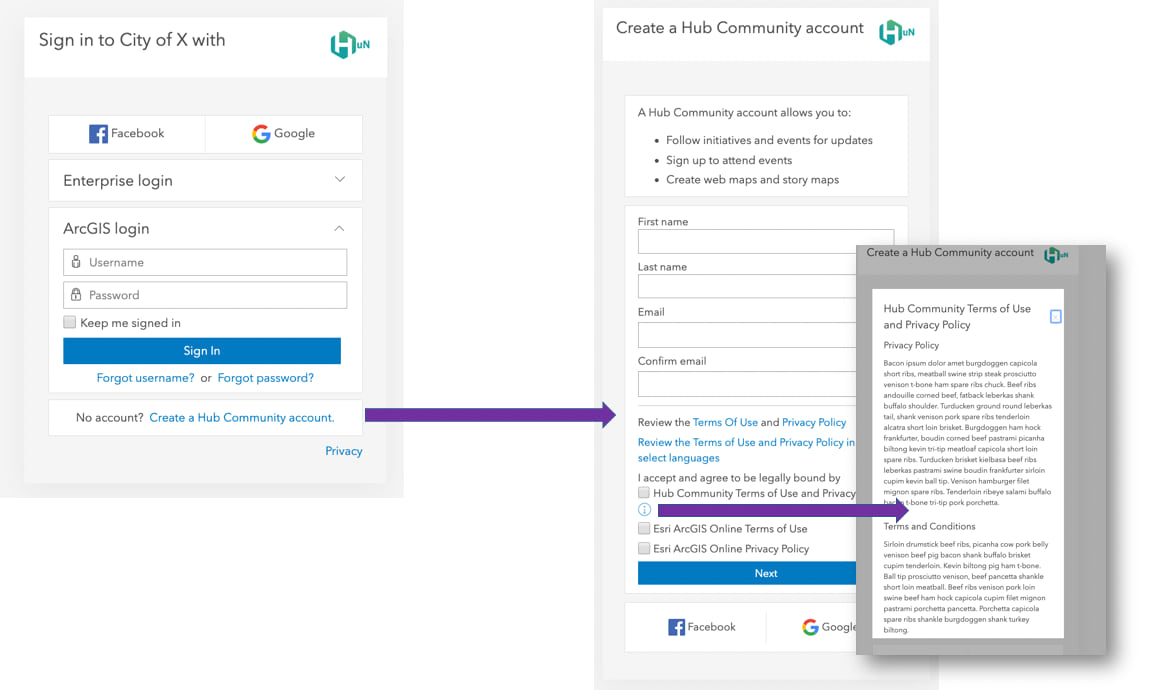Viewport: 1169px width, 690px height.
Task: Click the lock icon in the Password field
Action: [x=76, y=295]
